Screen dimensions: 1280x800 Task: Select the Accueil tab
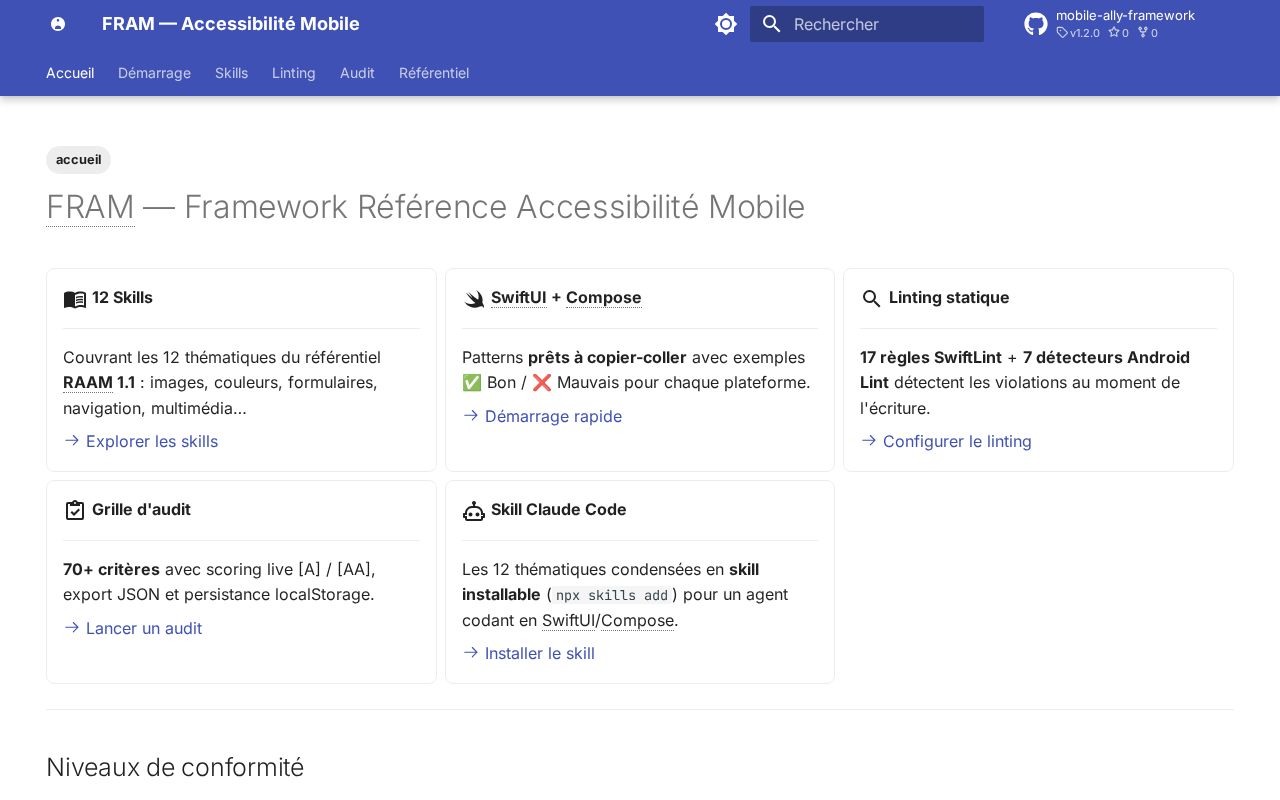70,73
